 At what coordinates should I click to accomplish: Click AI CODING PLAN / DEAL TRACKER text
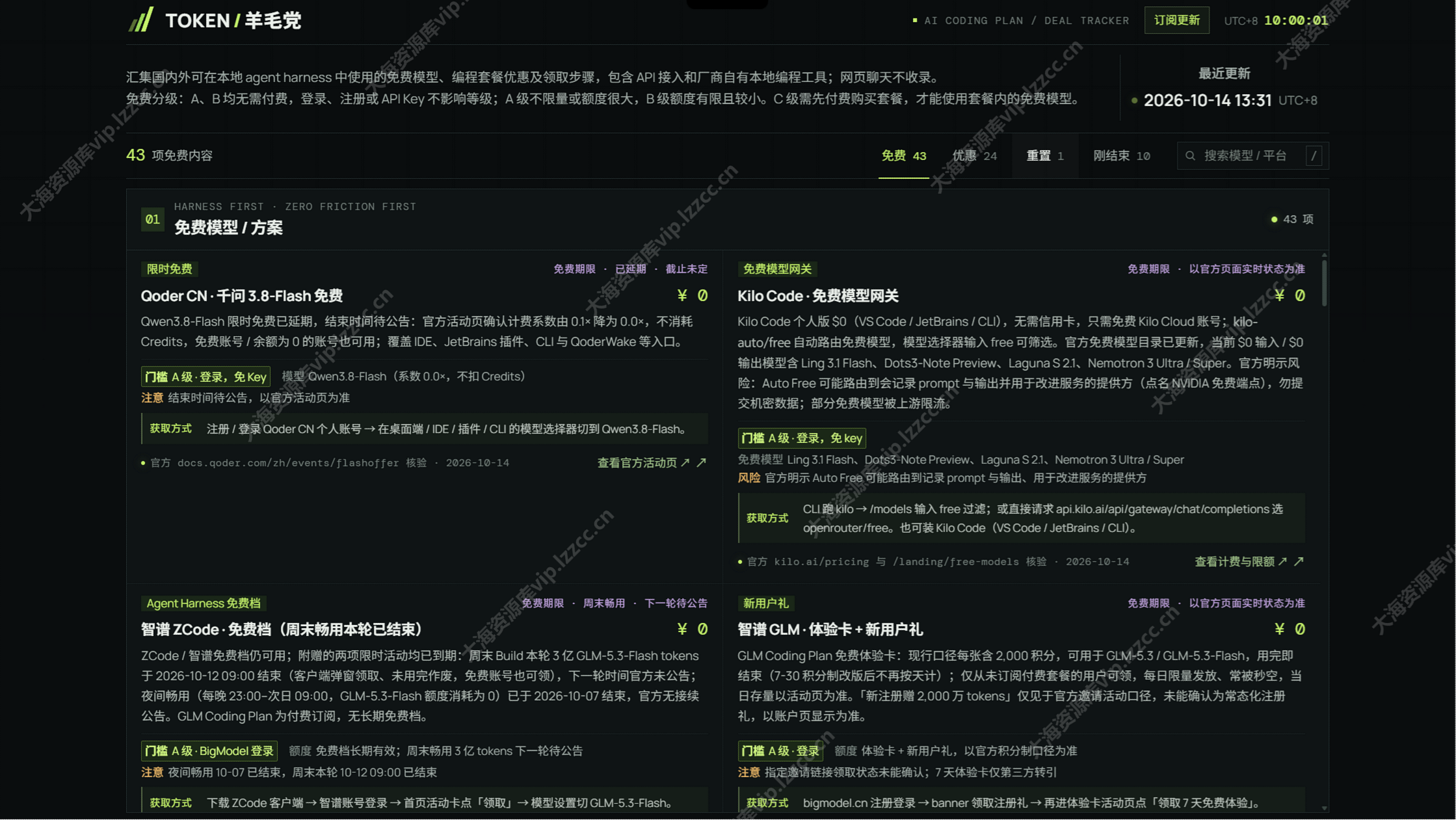point(1026,21)
